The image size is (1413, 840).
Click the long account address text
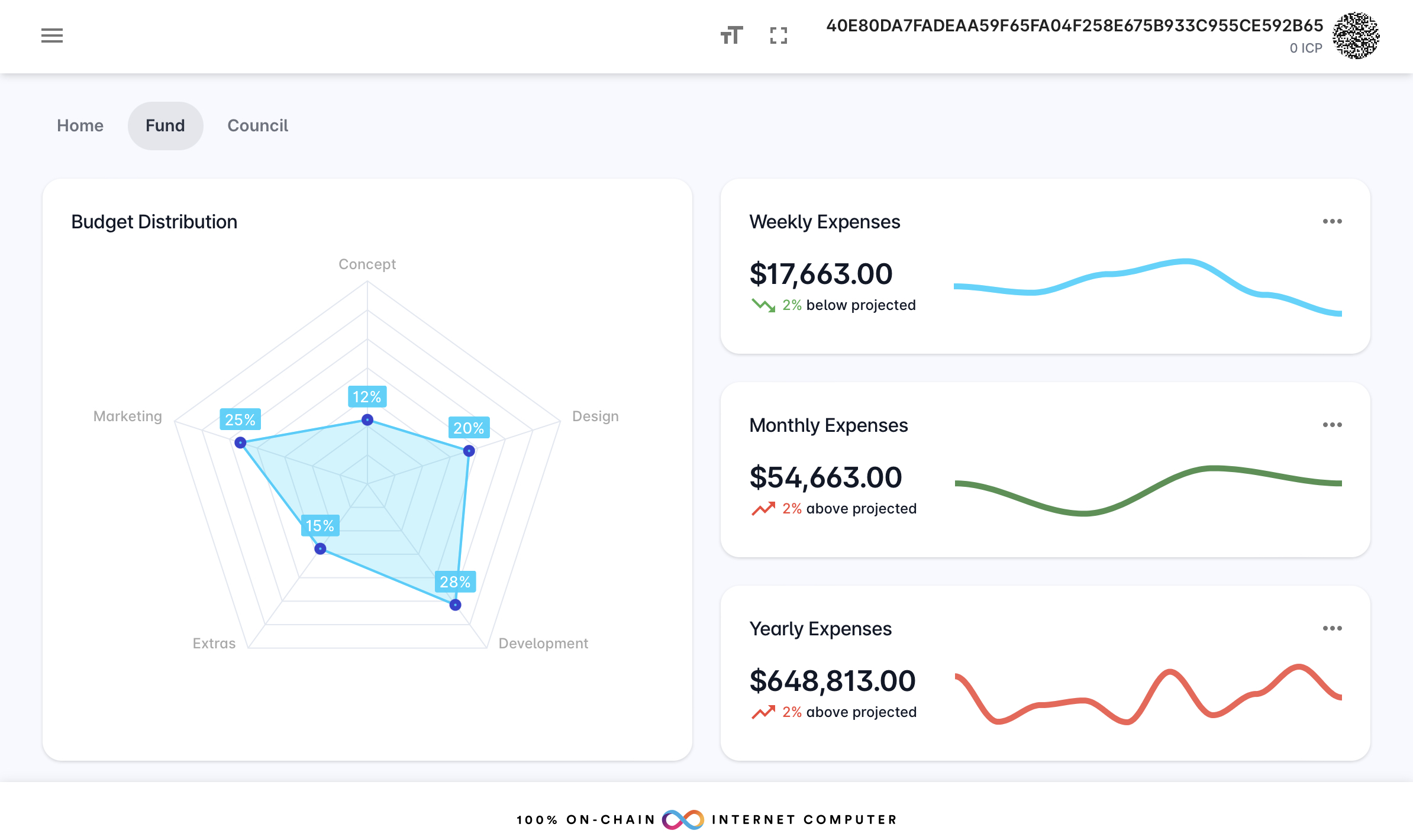click(1074, 25)
